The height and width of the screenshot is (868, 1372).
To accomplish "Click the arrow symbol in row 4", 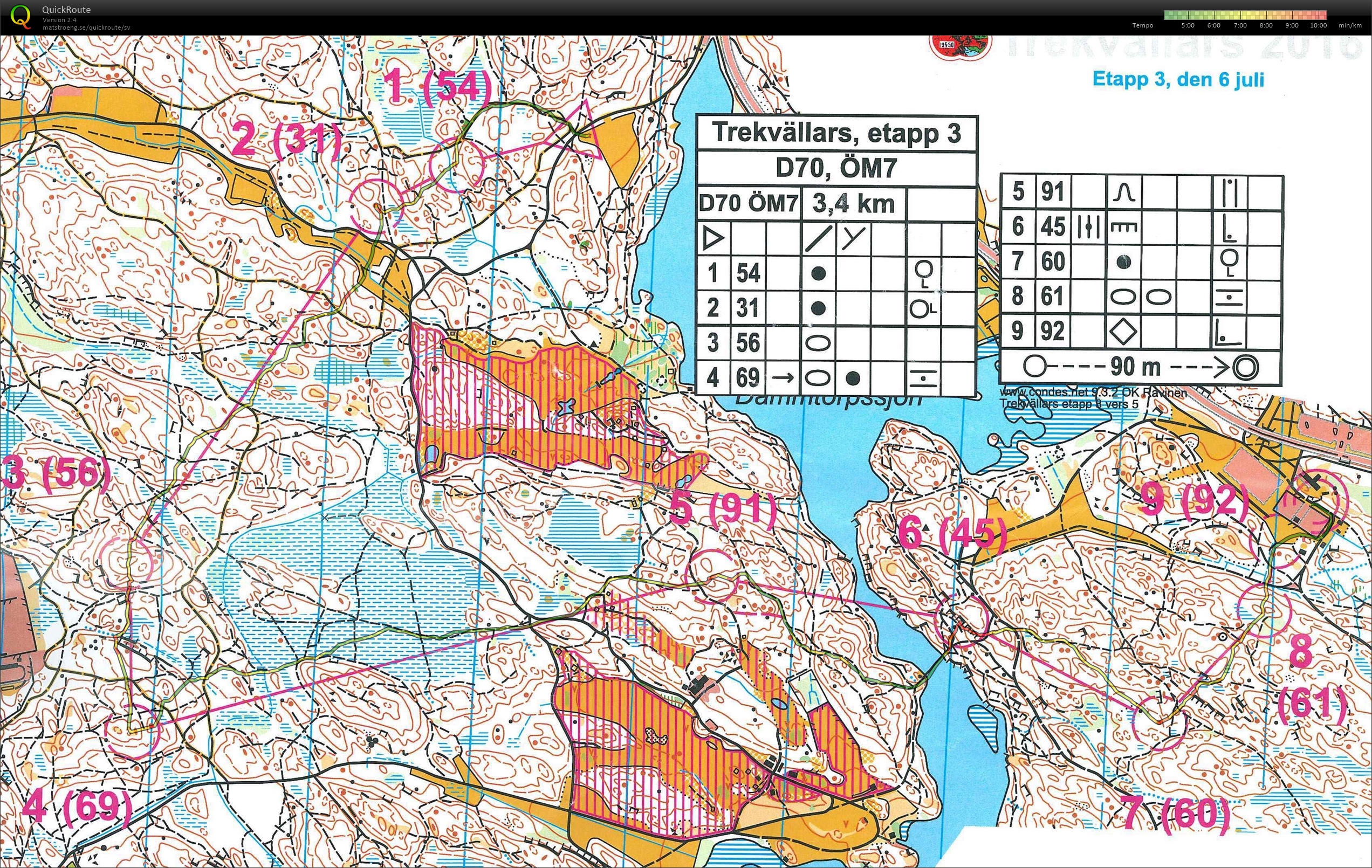I will click(783, 377).
